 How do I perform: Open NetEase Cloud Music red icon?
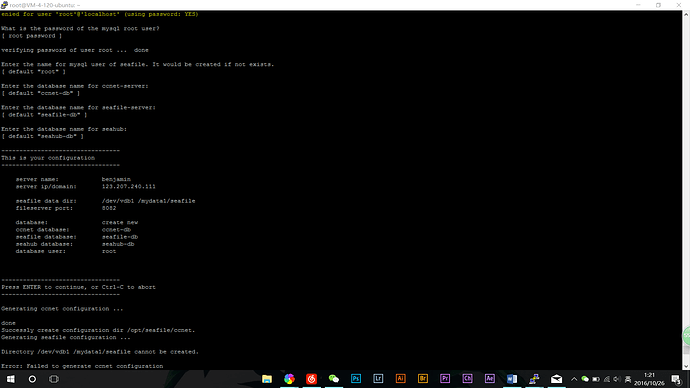(x=312, y=379)
